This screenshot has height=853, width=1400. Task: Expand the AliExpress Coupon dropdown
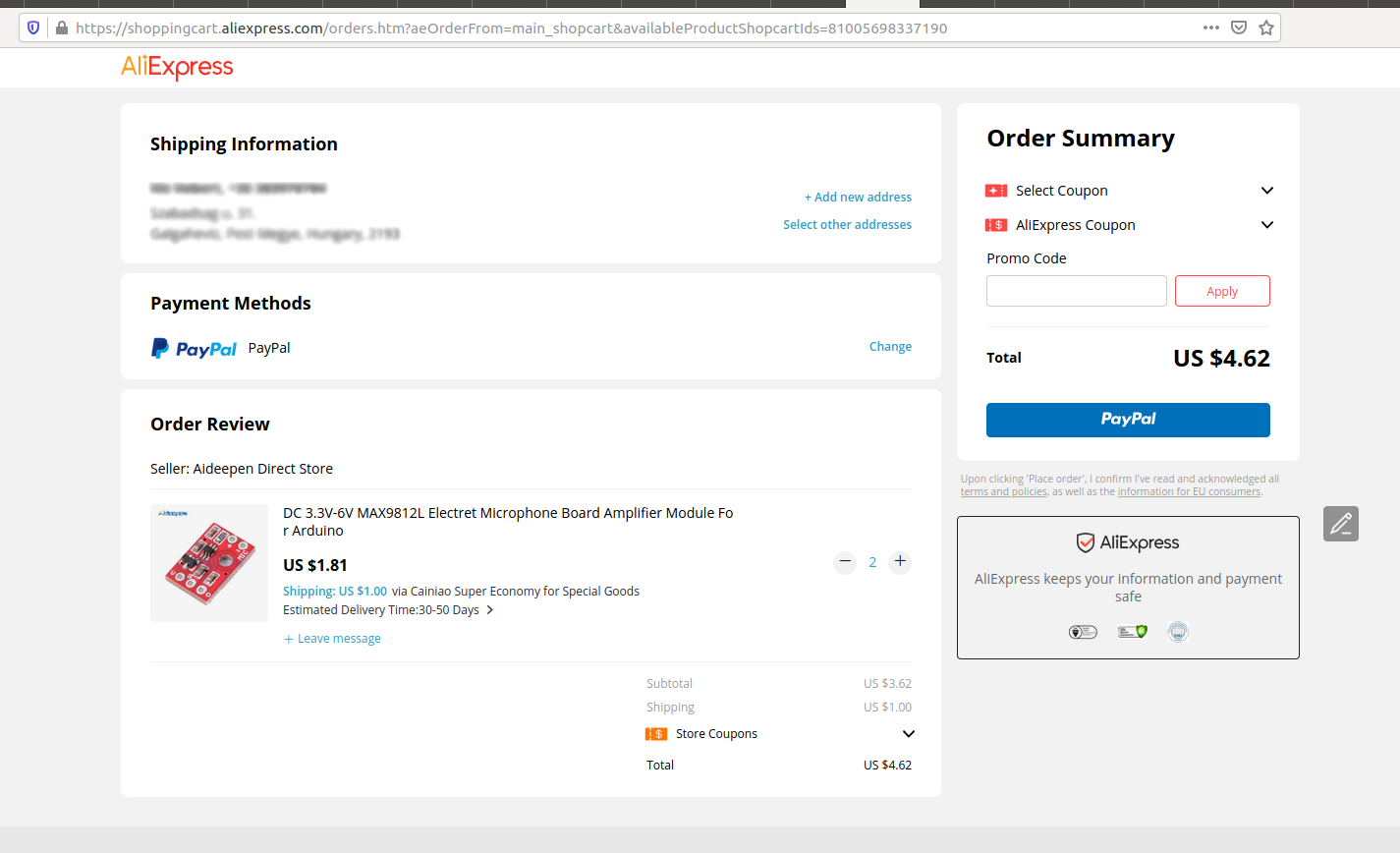click(x=1267, y=225)
